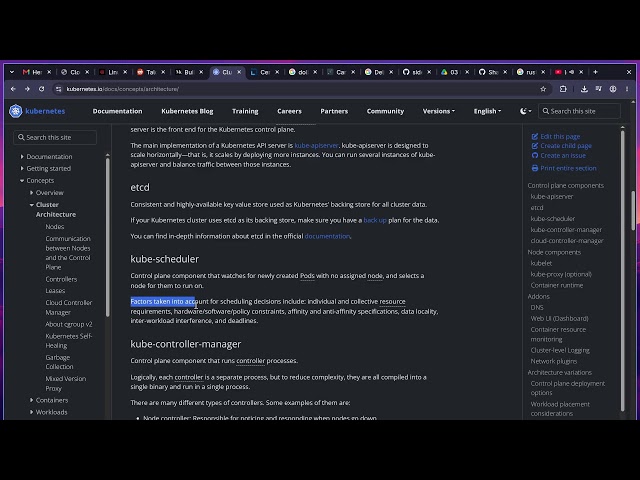Switch to the 'sid' GitHub tab
This screenshot has width=640, height=480.
pos(417,72)
